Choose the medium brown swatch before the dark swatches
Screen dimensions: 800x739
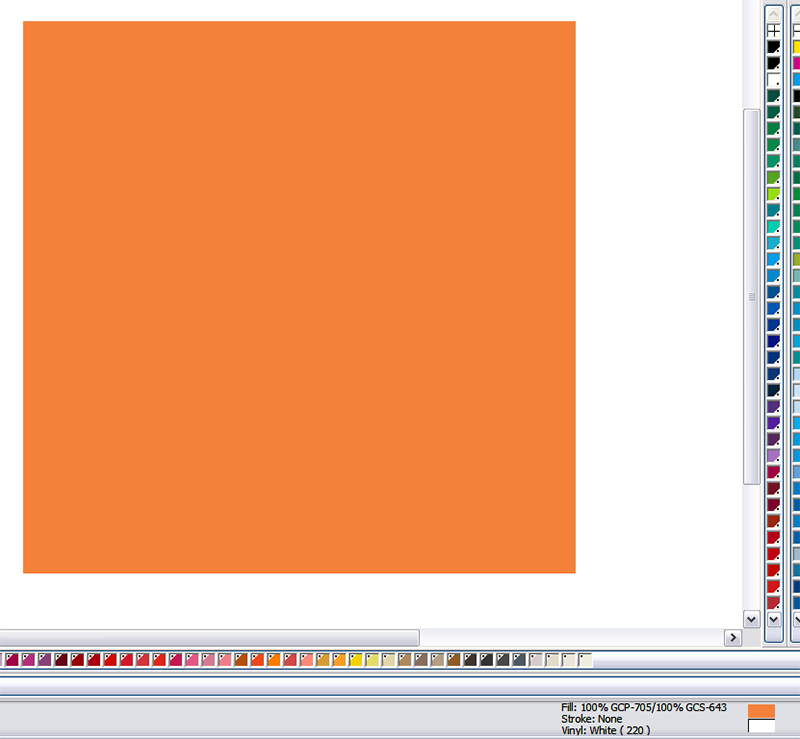(x=454, y=660)
